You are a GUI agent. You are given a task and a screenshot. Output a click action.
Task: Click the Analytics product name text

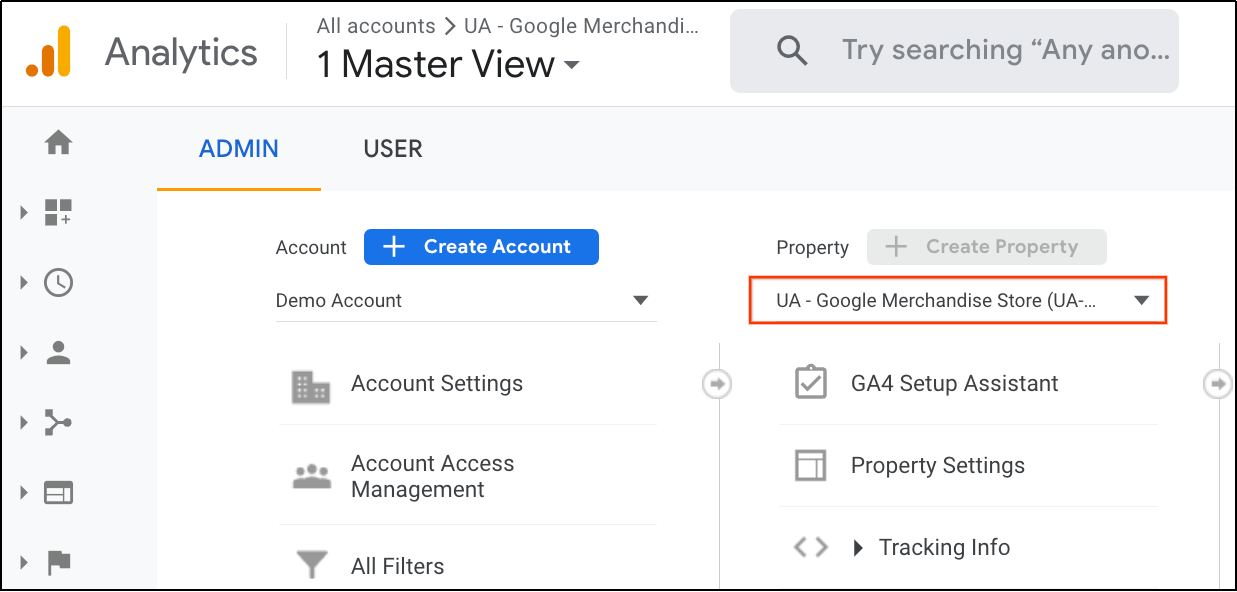click(181, 52)
